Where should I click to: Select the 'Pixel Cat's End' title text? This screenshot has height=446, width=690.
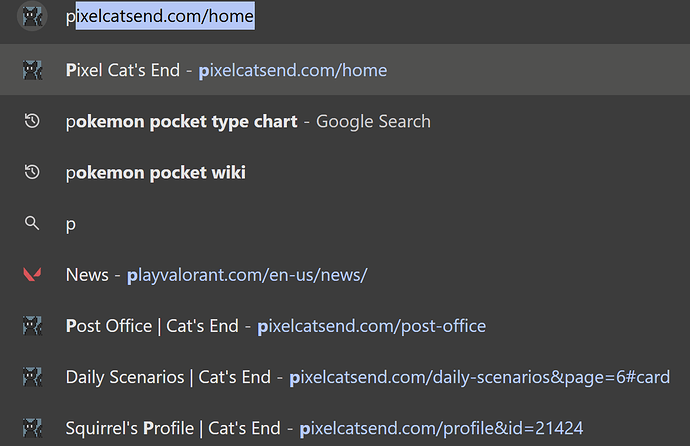123,70
